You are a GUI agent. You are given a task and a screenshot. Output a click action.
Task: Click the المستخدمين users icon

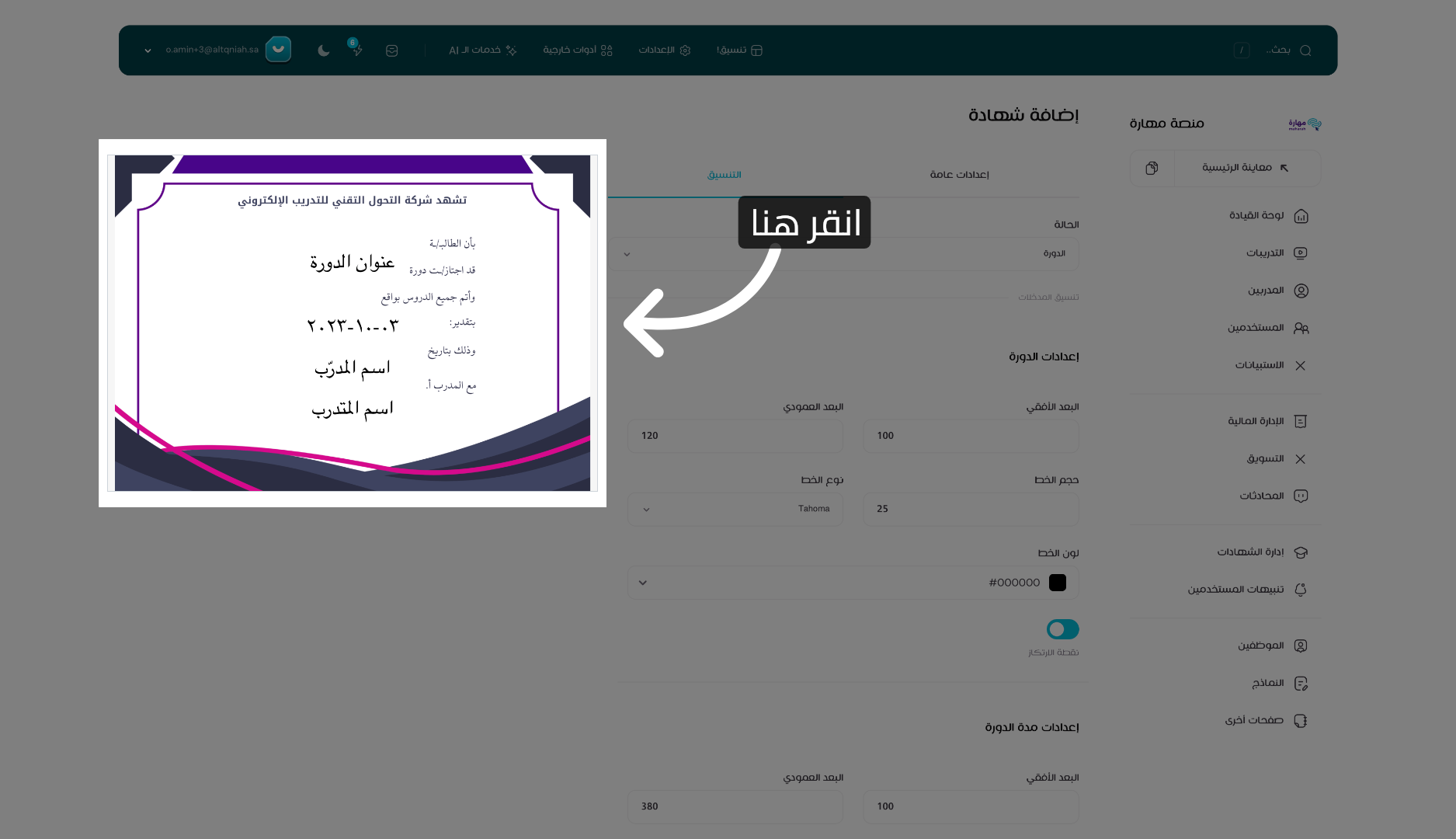pos(1301,327)
